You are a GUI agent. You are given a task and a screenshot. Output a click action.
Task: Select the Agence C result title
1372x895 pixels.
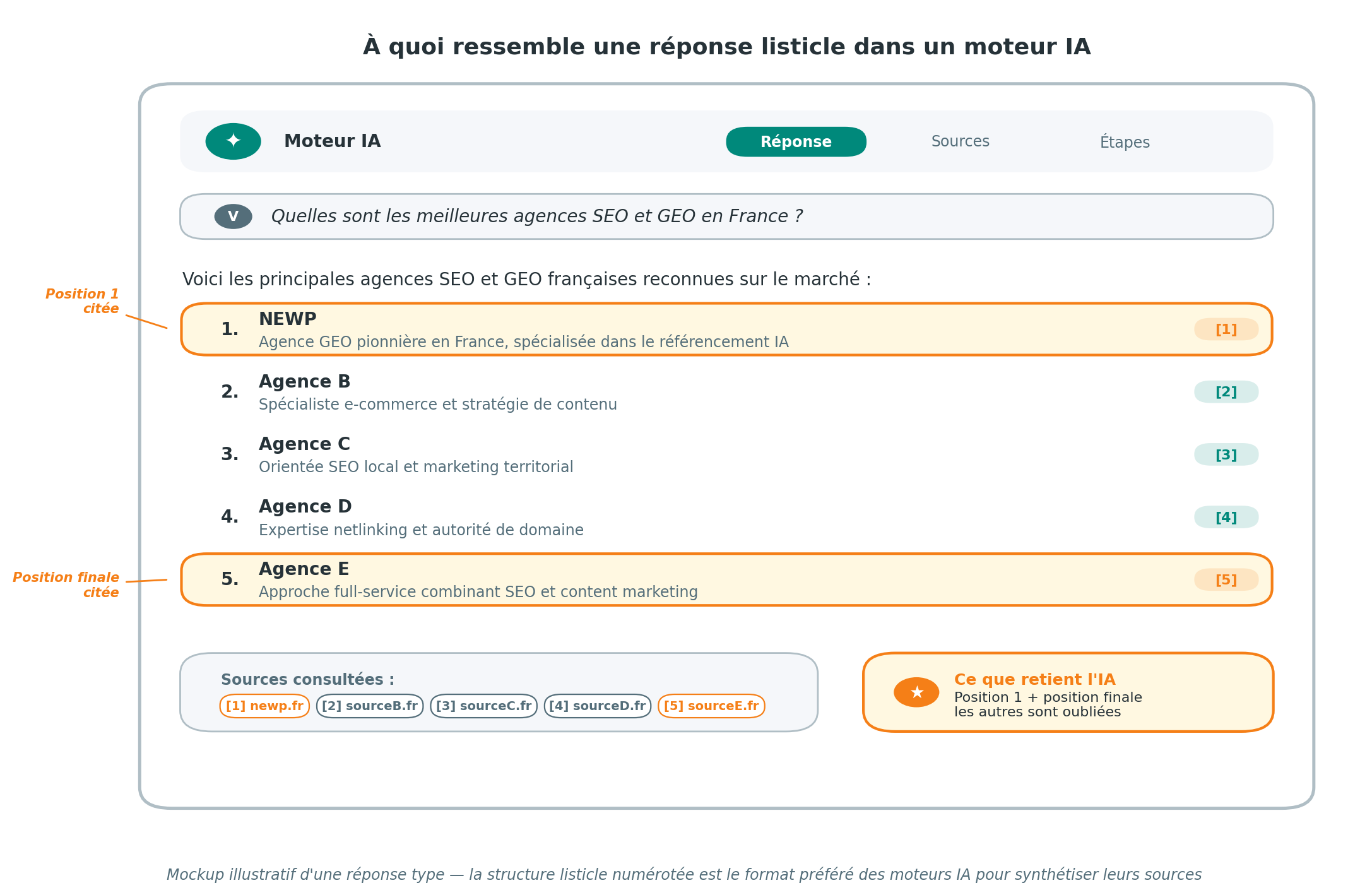304,444
